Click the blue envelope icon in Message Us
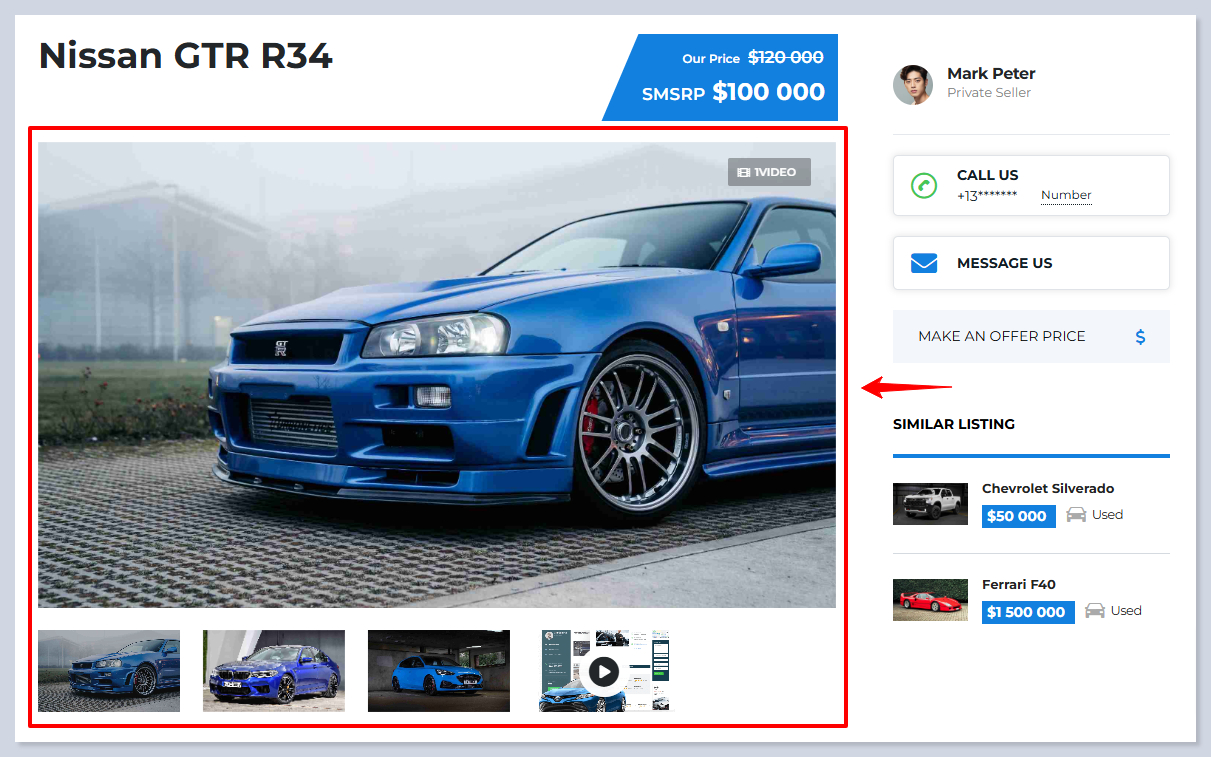 (x=924, y=263)
